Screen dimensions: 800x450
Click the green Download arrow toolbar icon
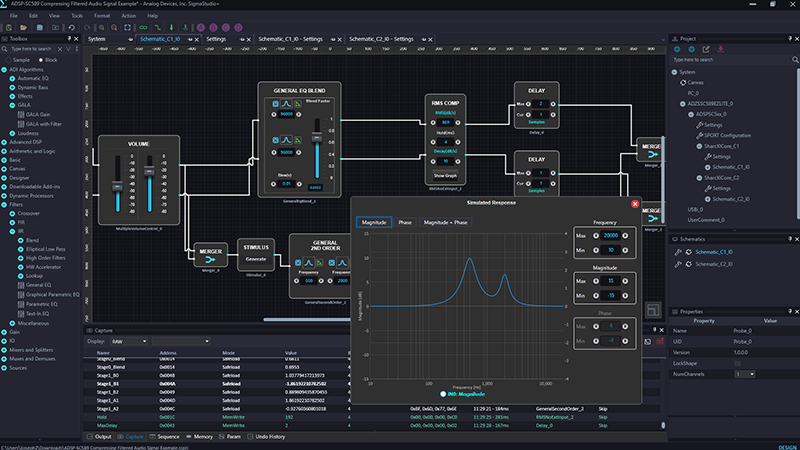[x=172, y=28]
